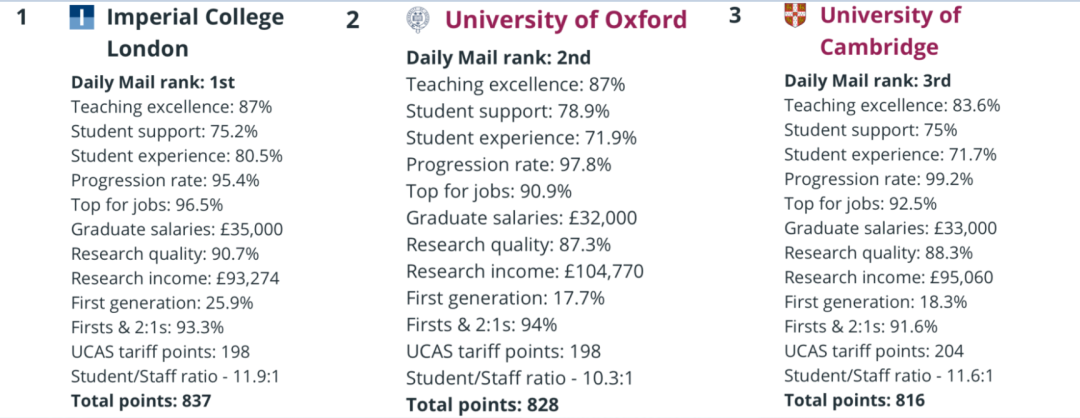The width and height of the screenshot is (1080, 418).
Task: Select Oxford's Total points: 828 text
Action: pos(482,404)
